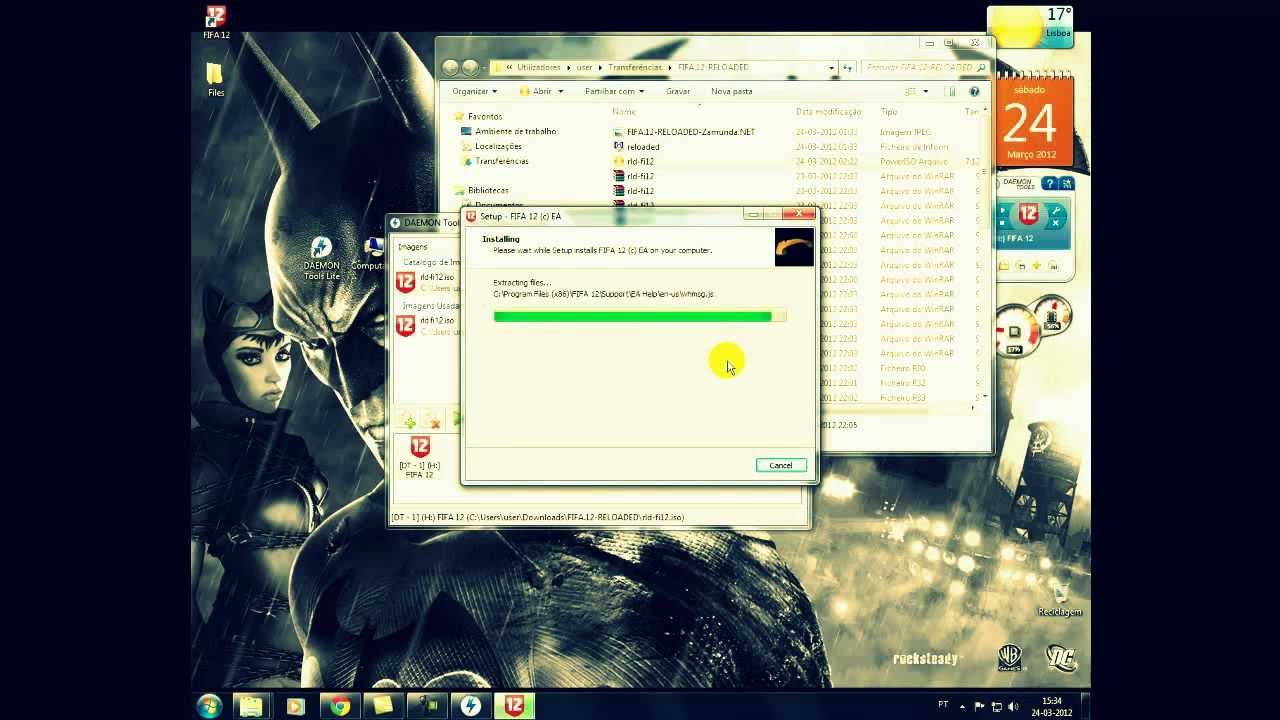The image size is (1280, 720).
Task: Sort files by Data modificação column
Action: (x=828, y=112)
